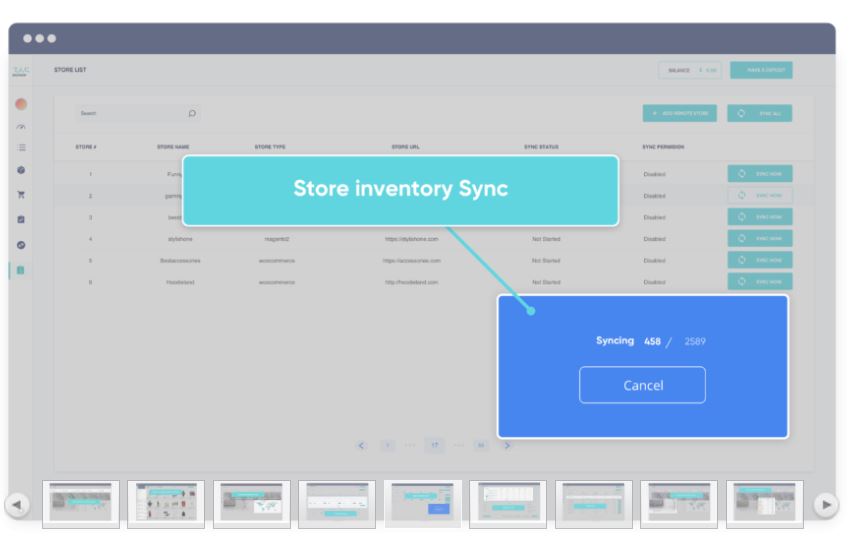Select the active store list sidebar icon
Image resolution: width=861 pixels, height=543 pixels.
(x=21, y=270)
